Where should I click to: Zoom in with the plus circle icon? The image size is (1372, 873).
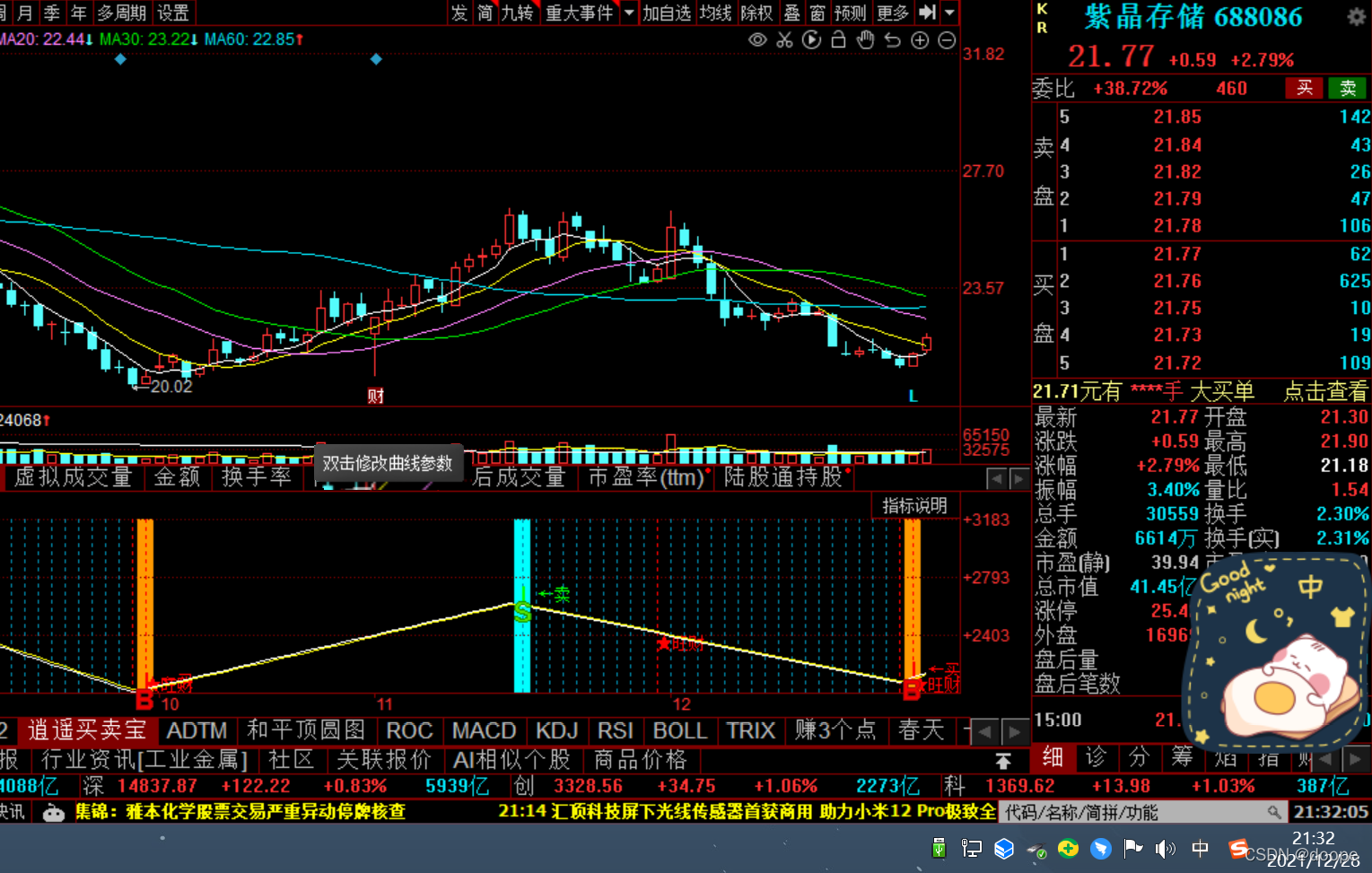(920, 40)
